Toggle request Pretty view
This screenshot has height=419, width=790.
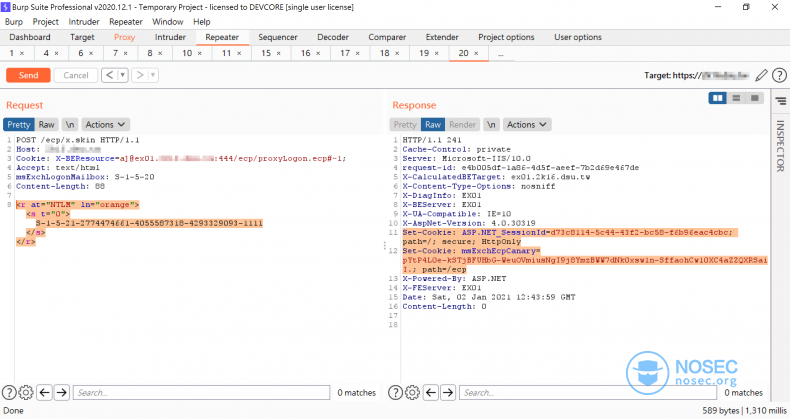[x=19, y=124]
